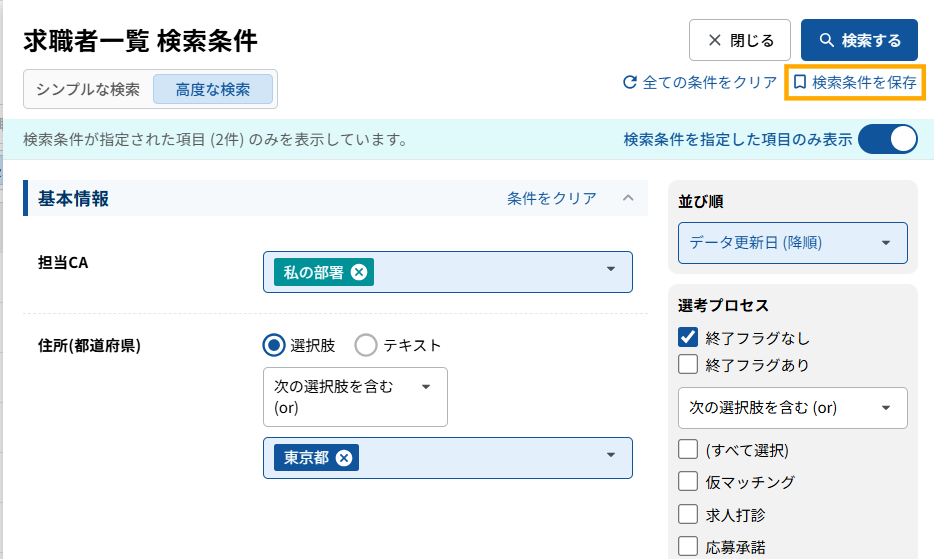Uncheck the 終了フラグなし checkbox
Image resolution: width=934 pixels, height=559 pixels.
[688, 338]
